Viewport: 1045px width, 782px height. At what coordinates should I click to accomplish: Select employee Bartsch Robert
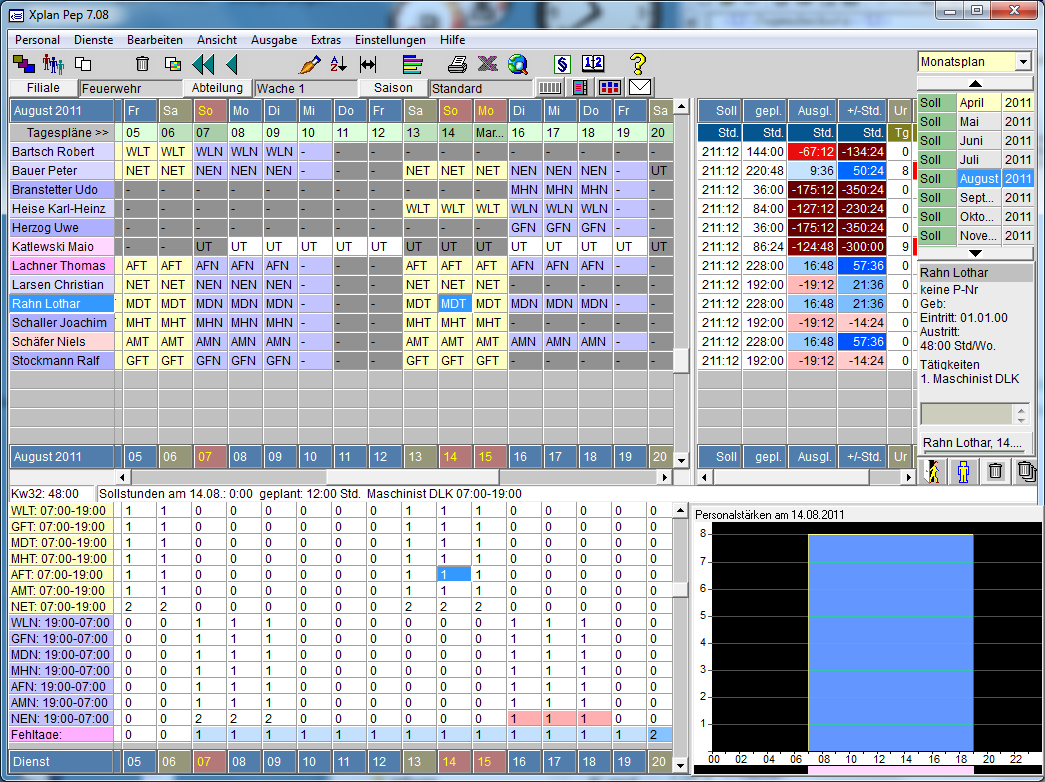[61, 151]
